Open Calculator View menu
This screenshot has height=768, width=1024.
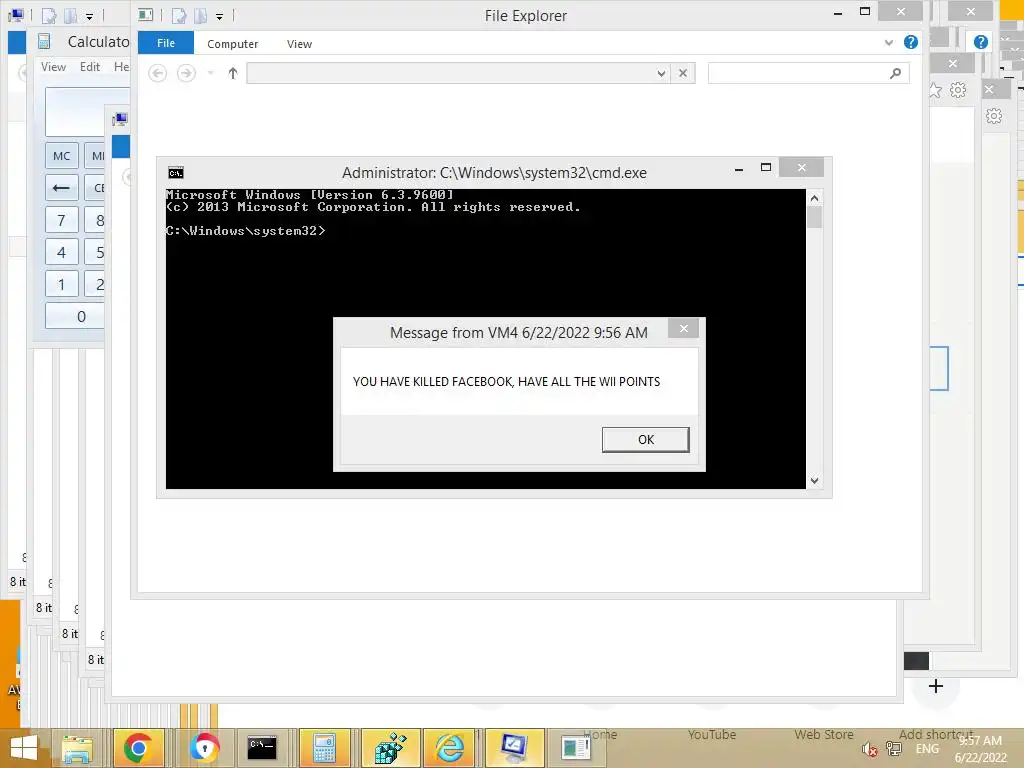coord(53,67)
